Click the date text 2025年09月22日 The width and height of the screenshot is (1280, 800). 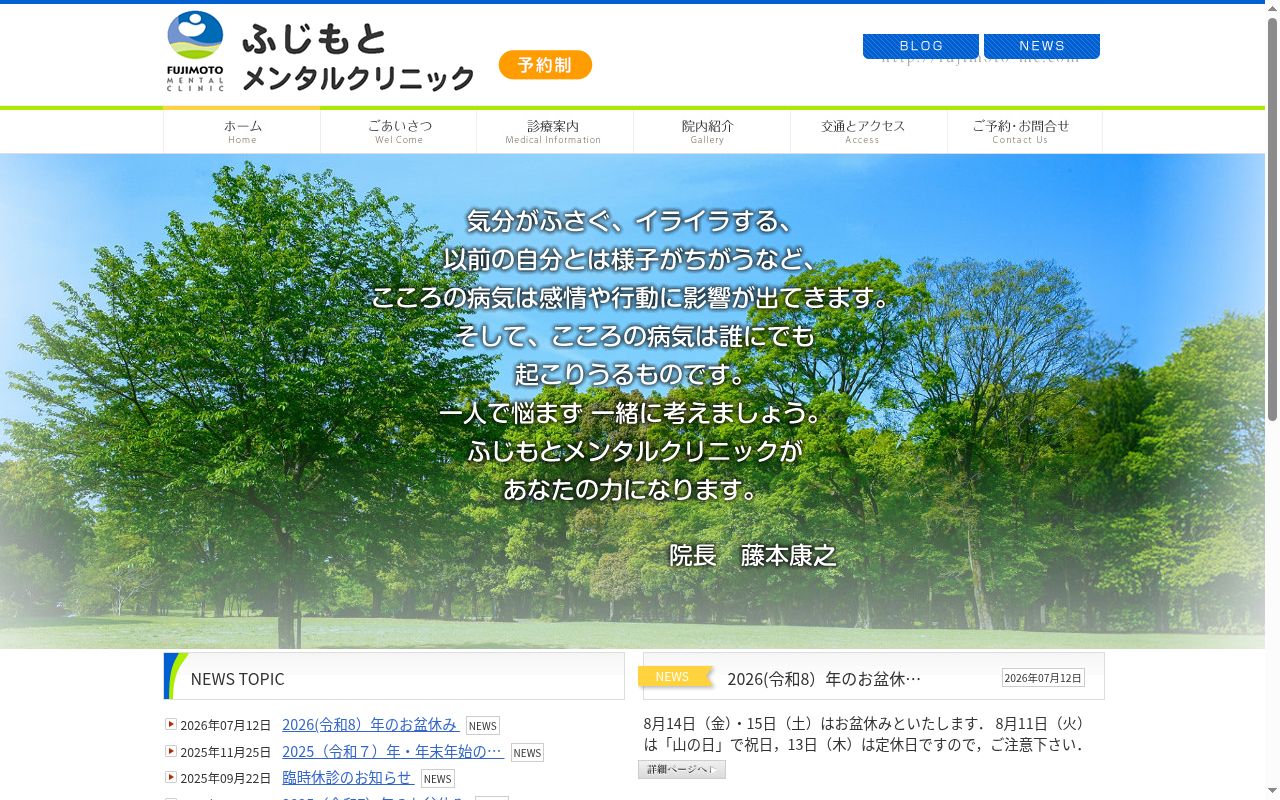[226, 778]
